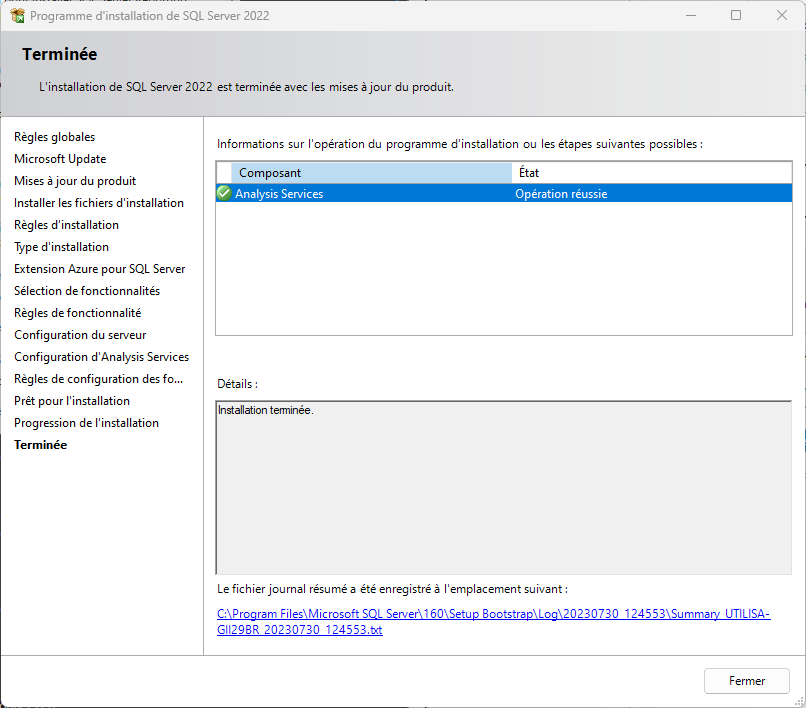This screenshot has height=708, width=806.
Task: Close the setup window with X
Action: tap(782, 15)
